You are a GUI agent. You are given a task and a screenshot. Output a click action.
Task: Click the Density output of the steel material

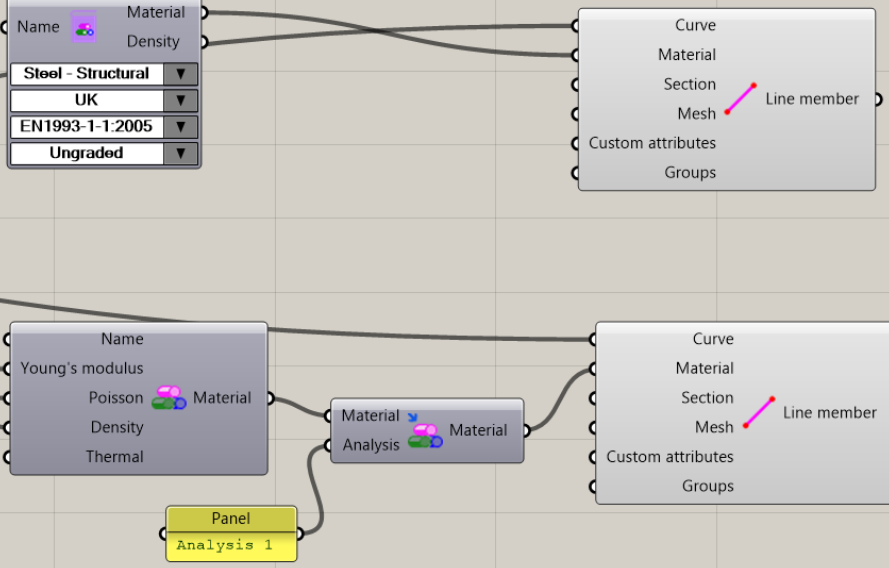(202, 42)
